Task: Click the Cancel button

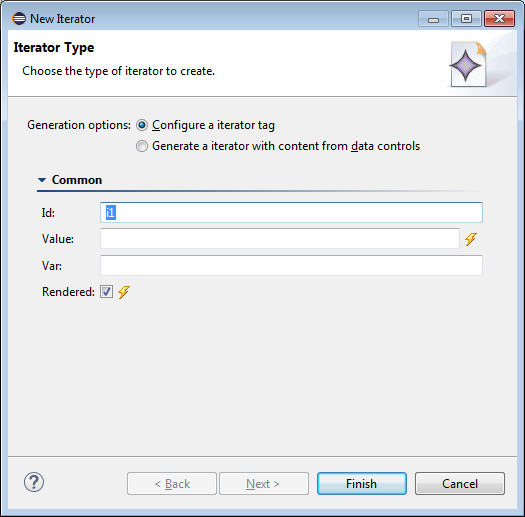Action: (460, 484)
